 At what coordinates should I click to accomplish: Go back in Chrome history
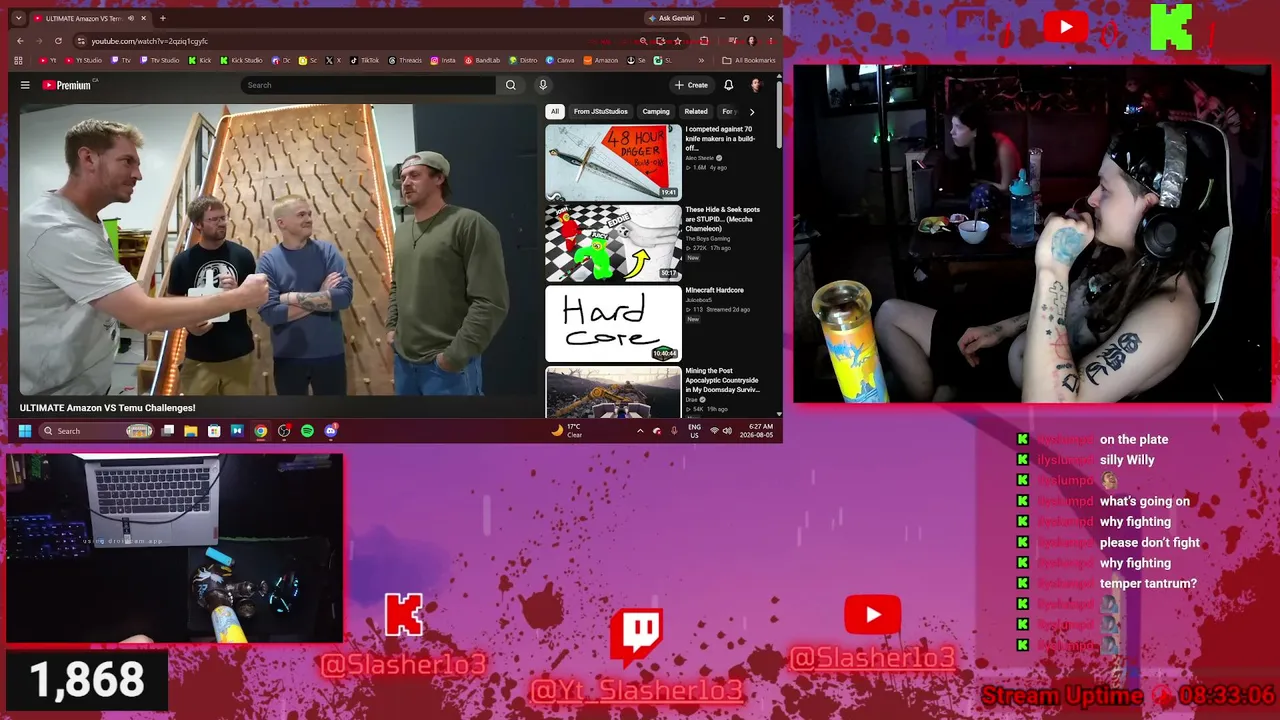click(20, 41)
